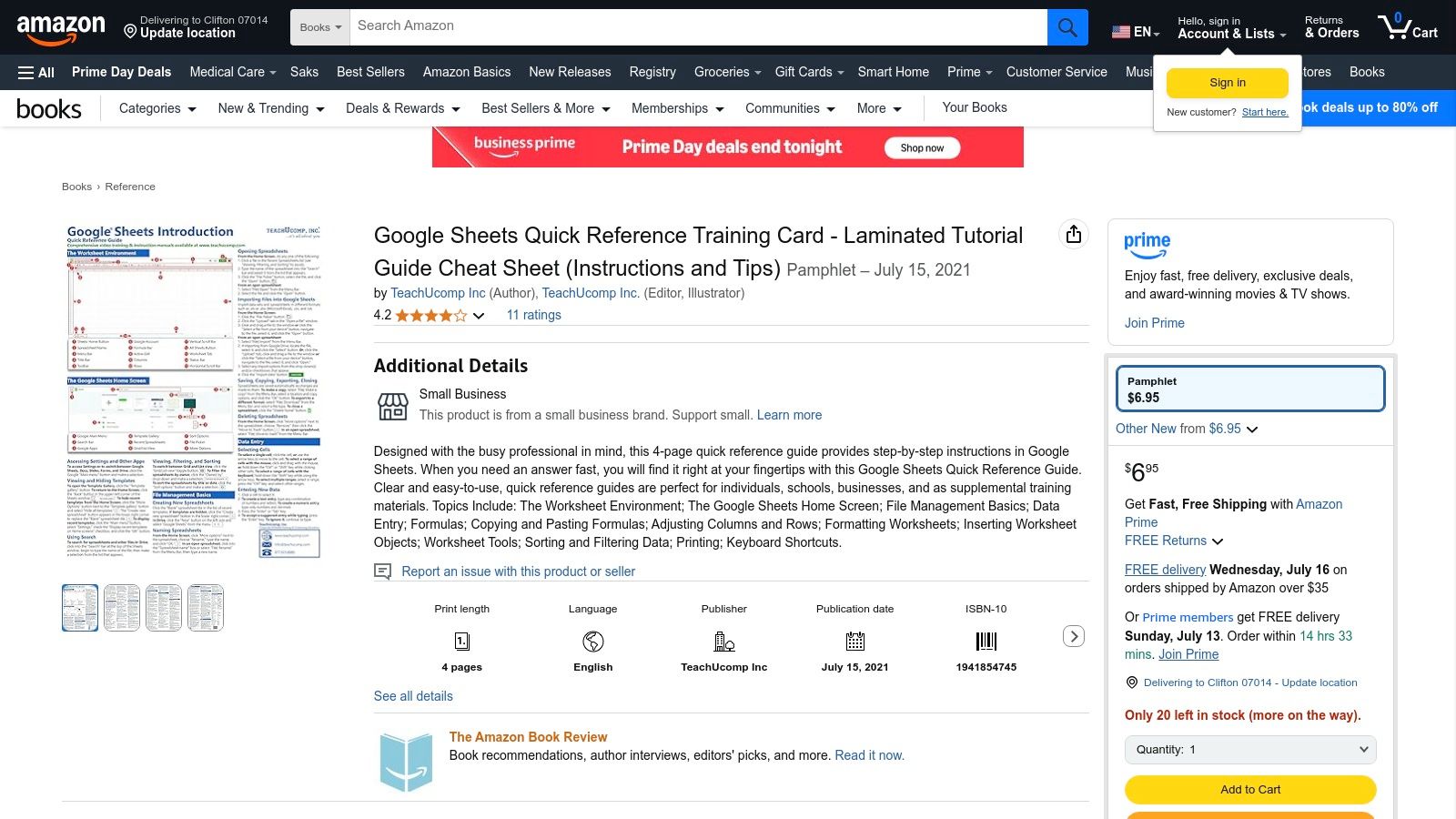Click Join Prime in prime box
The image size is (1456, 819).
point(1155,323)
